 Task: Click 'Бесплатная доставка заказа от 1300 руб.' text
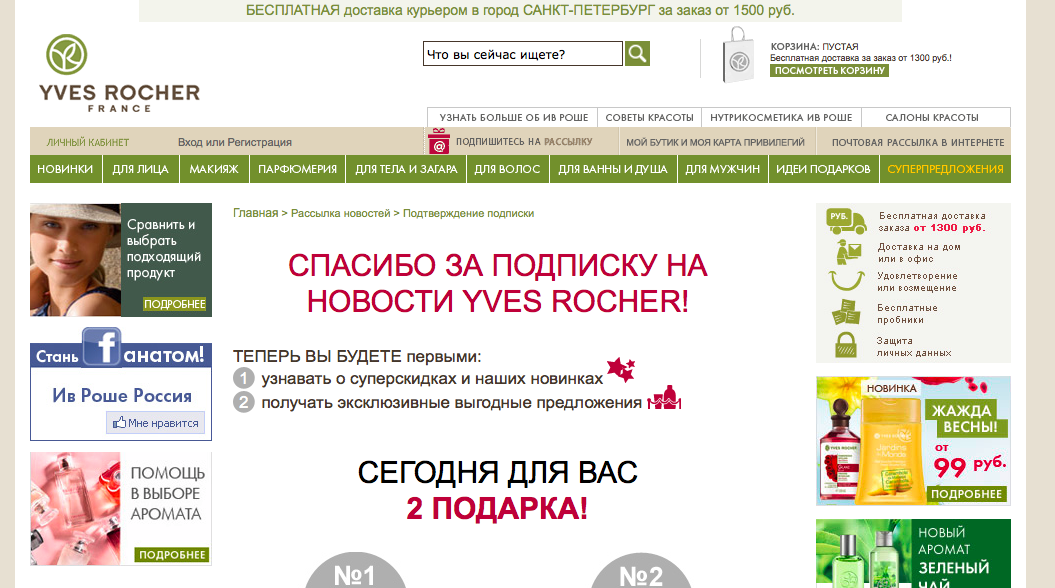point(932,222)
